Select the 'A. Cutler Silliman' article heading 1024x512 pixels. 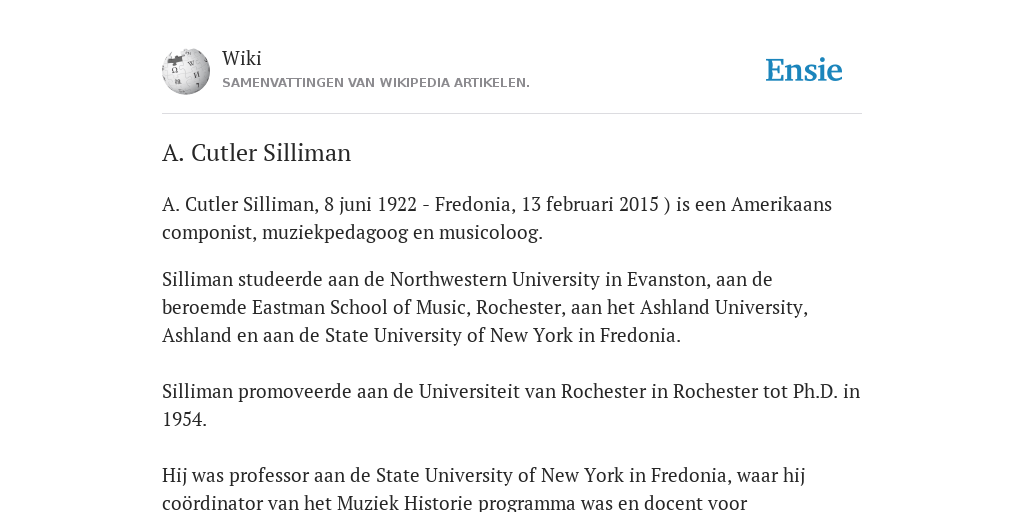[257, 153]
